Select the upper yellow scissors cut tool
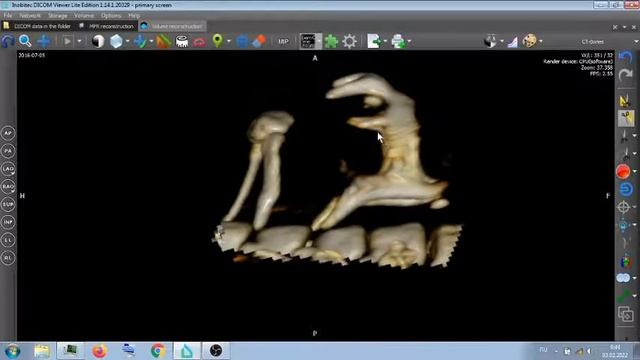The height and width of the screenshot is (360, 640). [625, 100]
